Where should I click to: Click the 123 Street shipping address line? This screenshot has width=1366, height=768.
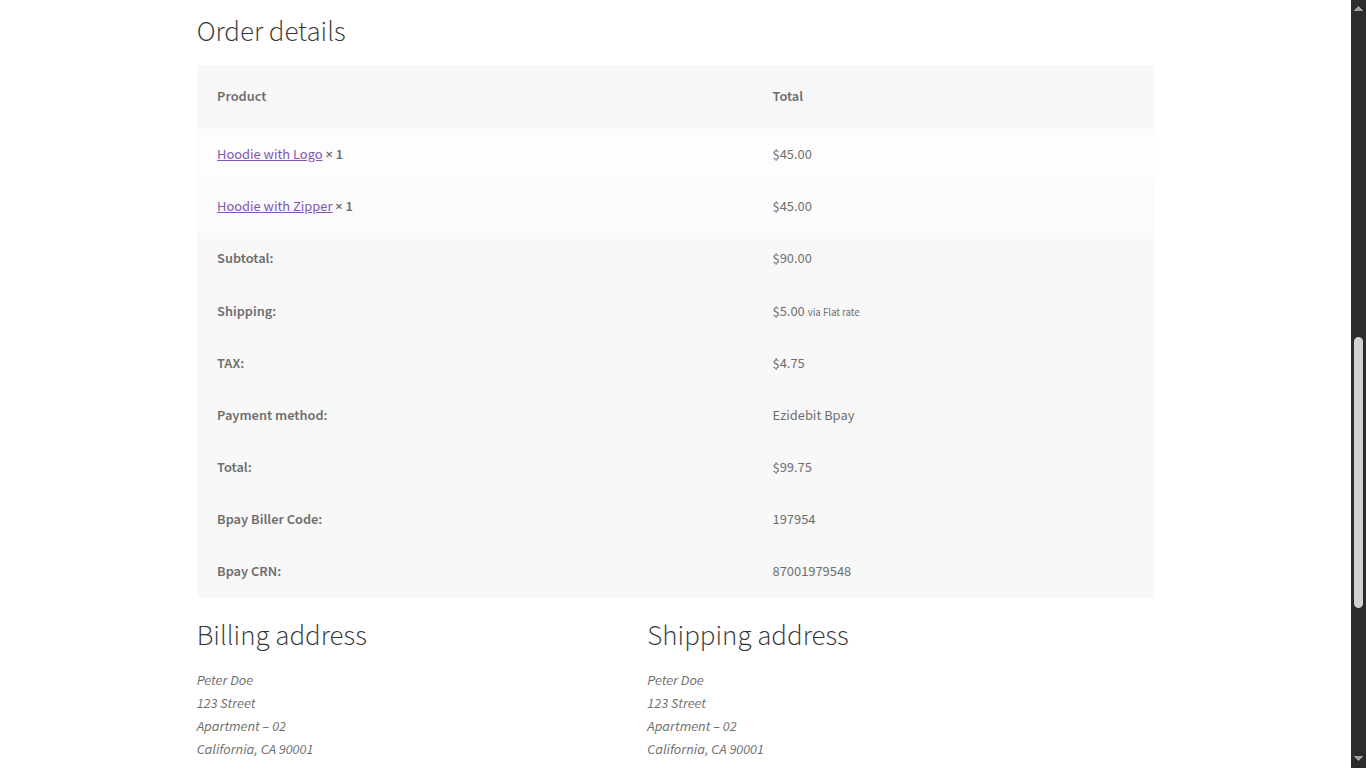(x=676, y=703)
